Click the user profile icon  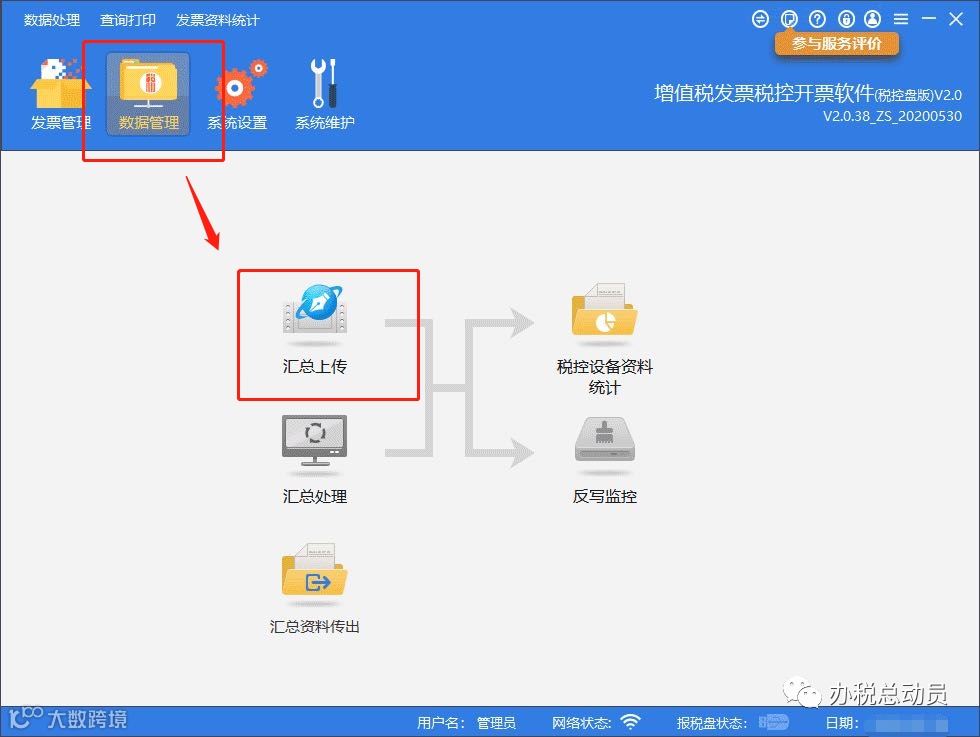pos(872,19)
